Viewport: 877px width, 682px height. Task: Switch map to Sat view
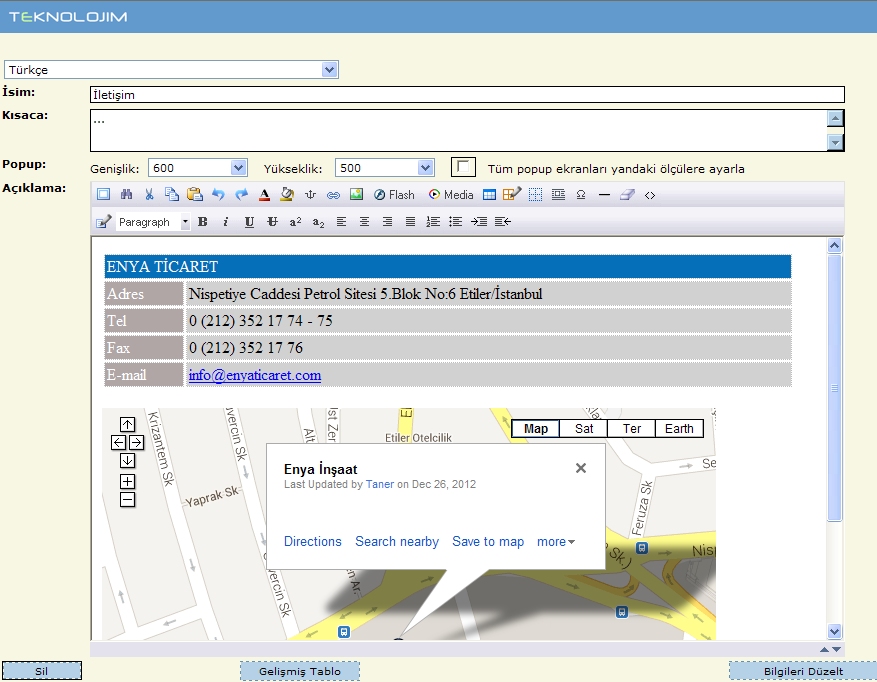[583, 429]
